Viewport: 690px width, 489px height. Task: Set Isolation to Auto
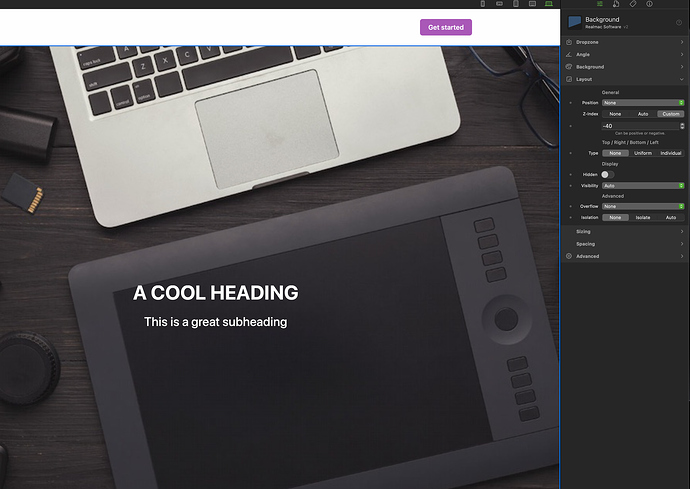671,217
